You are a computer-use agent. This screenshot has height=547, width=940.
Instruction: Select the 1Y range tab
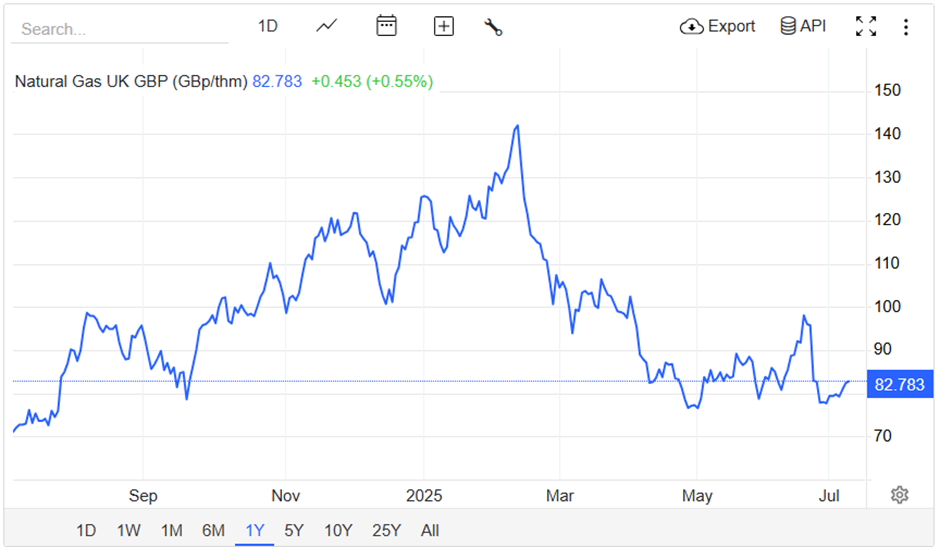coord(255,530)
